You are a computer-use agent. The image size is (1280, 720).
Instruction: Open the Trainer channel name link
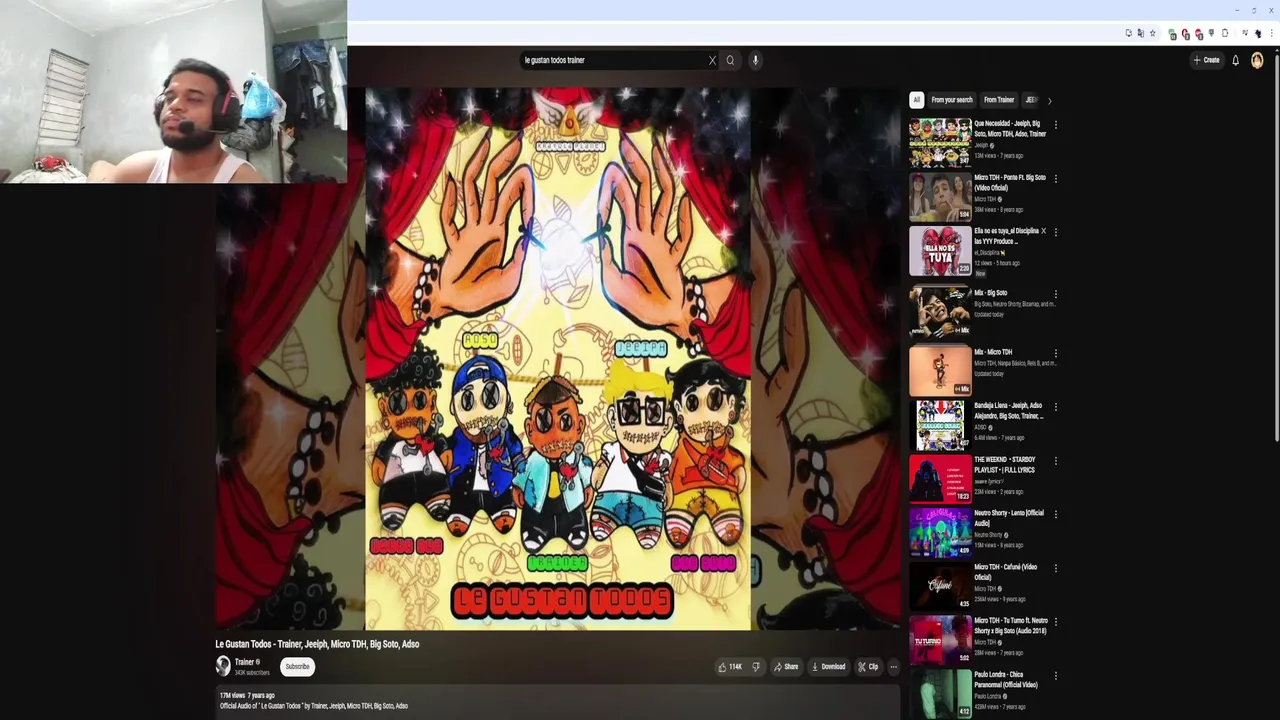point(244,662)
